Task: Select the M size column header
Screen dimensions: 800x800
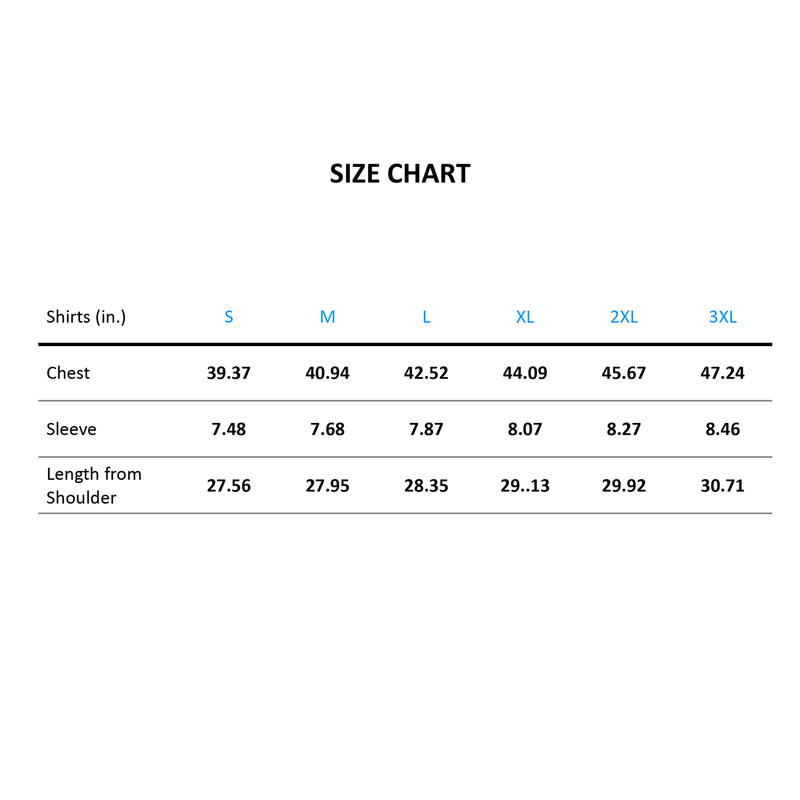Action: (327, 317)
